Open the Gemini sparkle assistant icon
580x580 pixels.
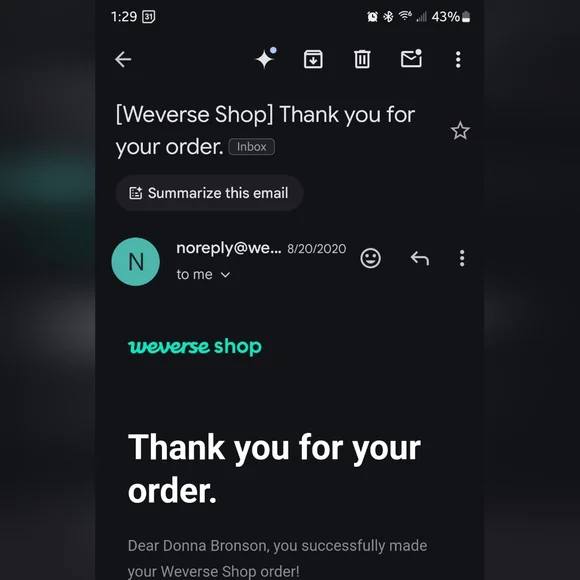pos(266,58)
